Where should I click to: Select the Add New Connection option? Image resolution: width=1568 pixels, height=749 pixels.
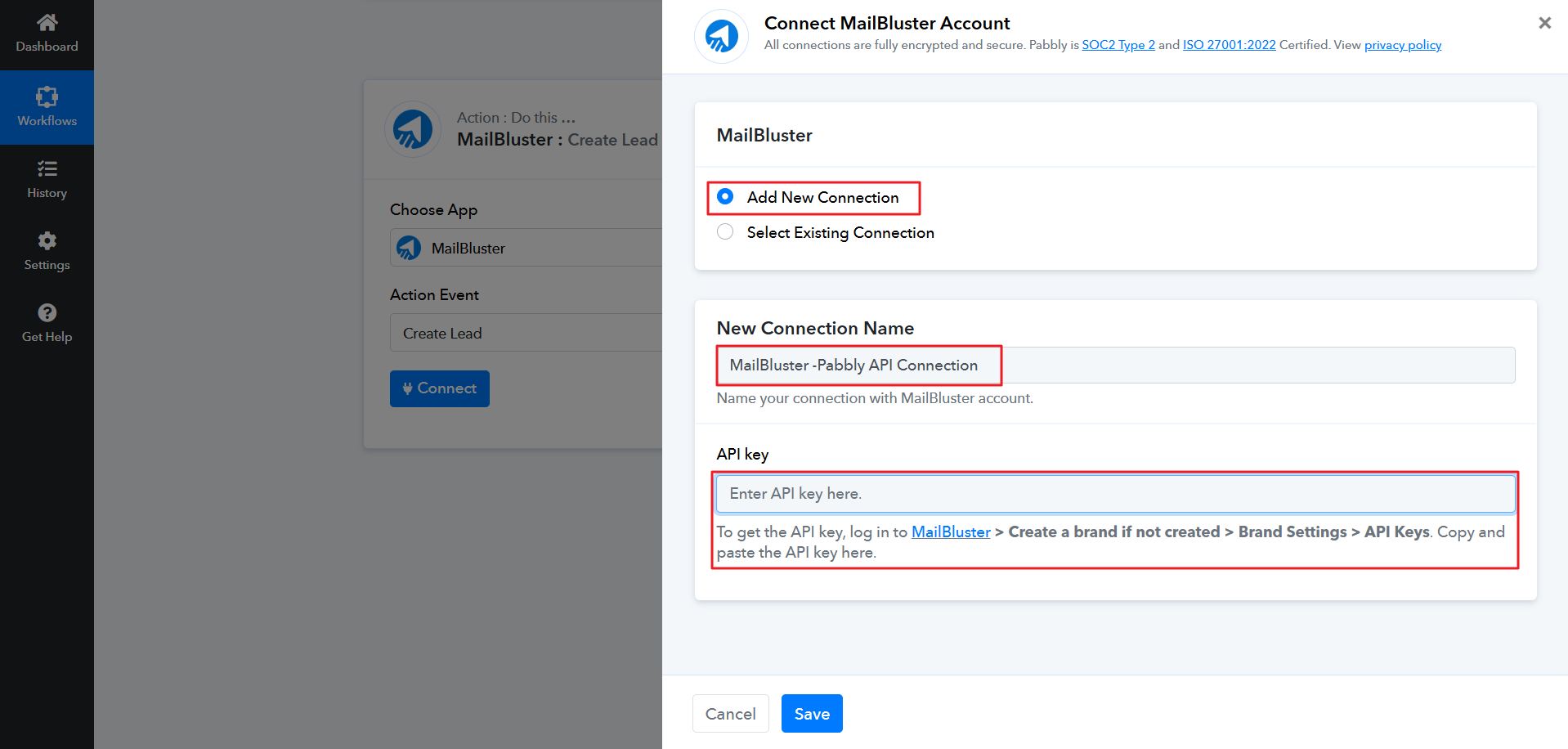pyautogui.click(x=725, y=197)
